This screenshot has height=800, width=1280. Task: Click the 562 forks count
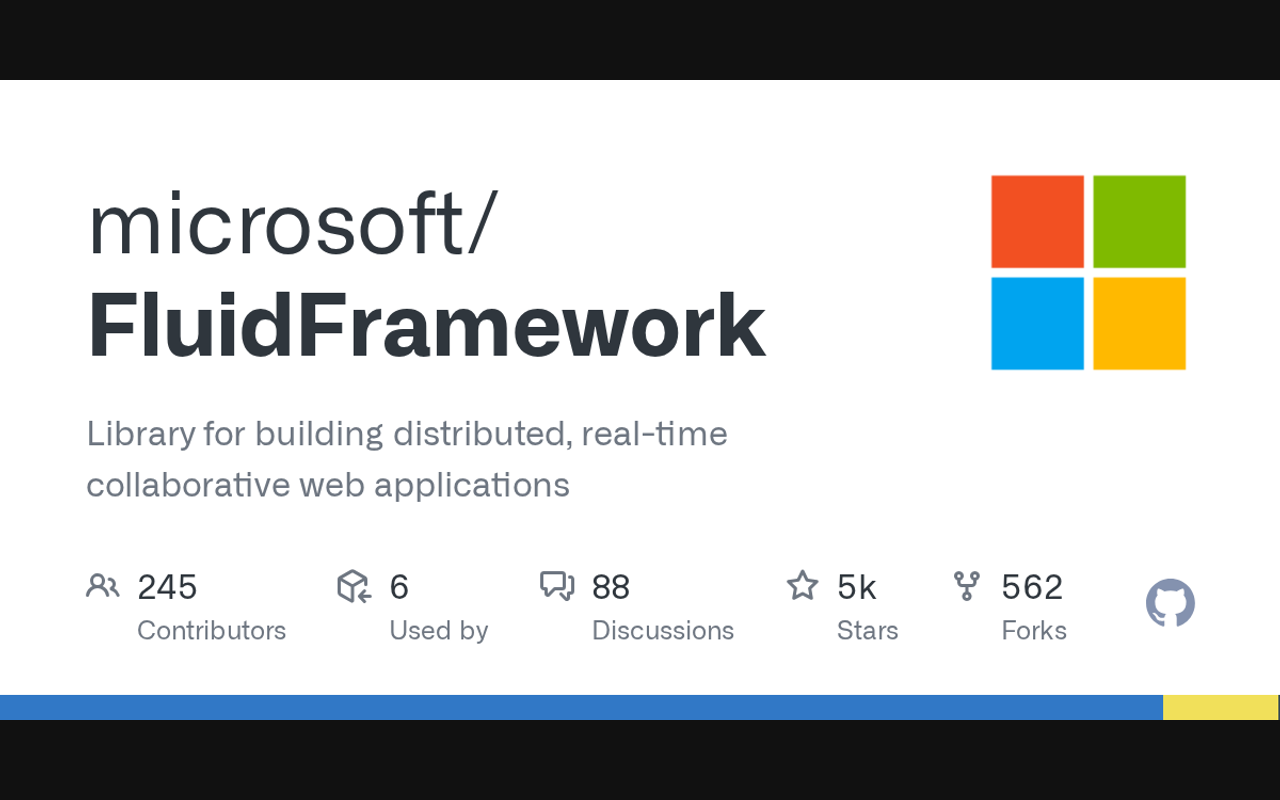tap(1032, 587)
